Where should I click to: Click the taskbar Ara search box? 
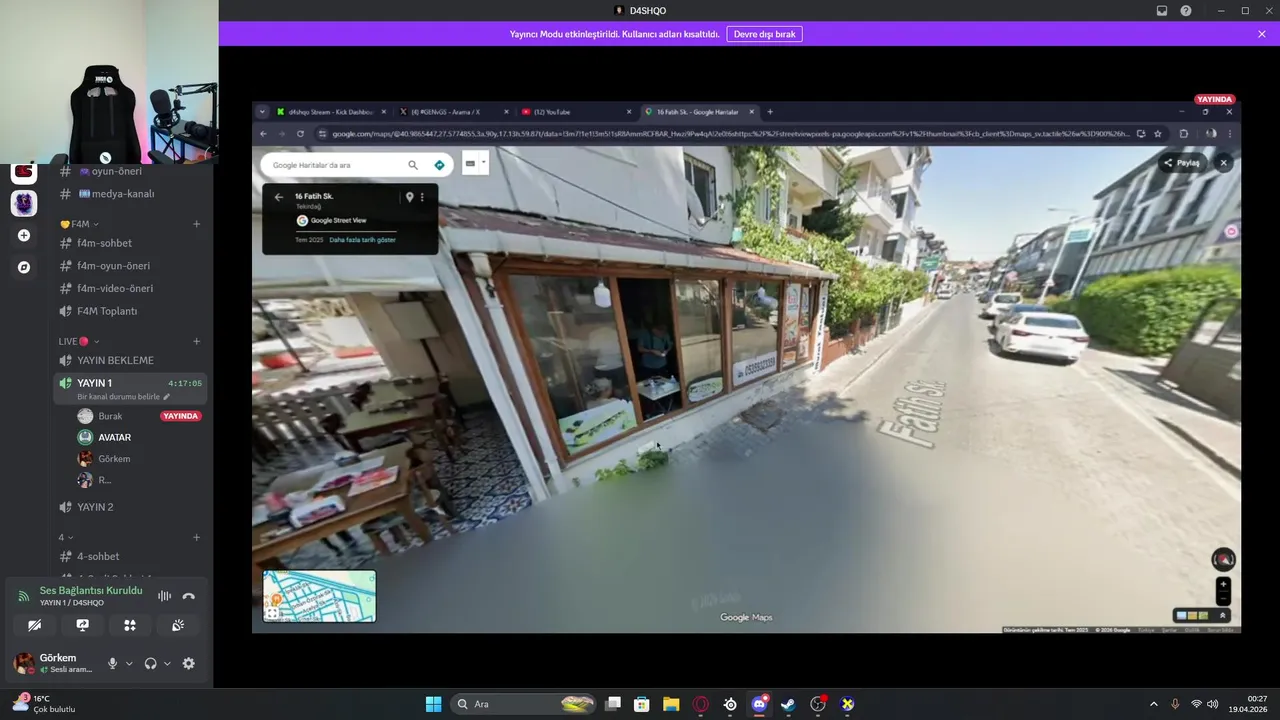(523, 704)
